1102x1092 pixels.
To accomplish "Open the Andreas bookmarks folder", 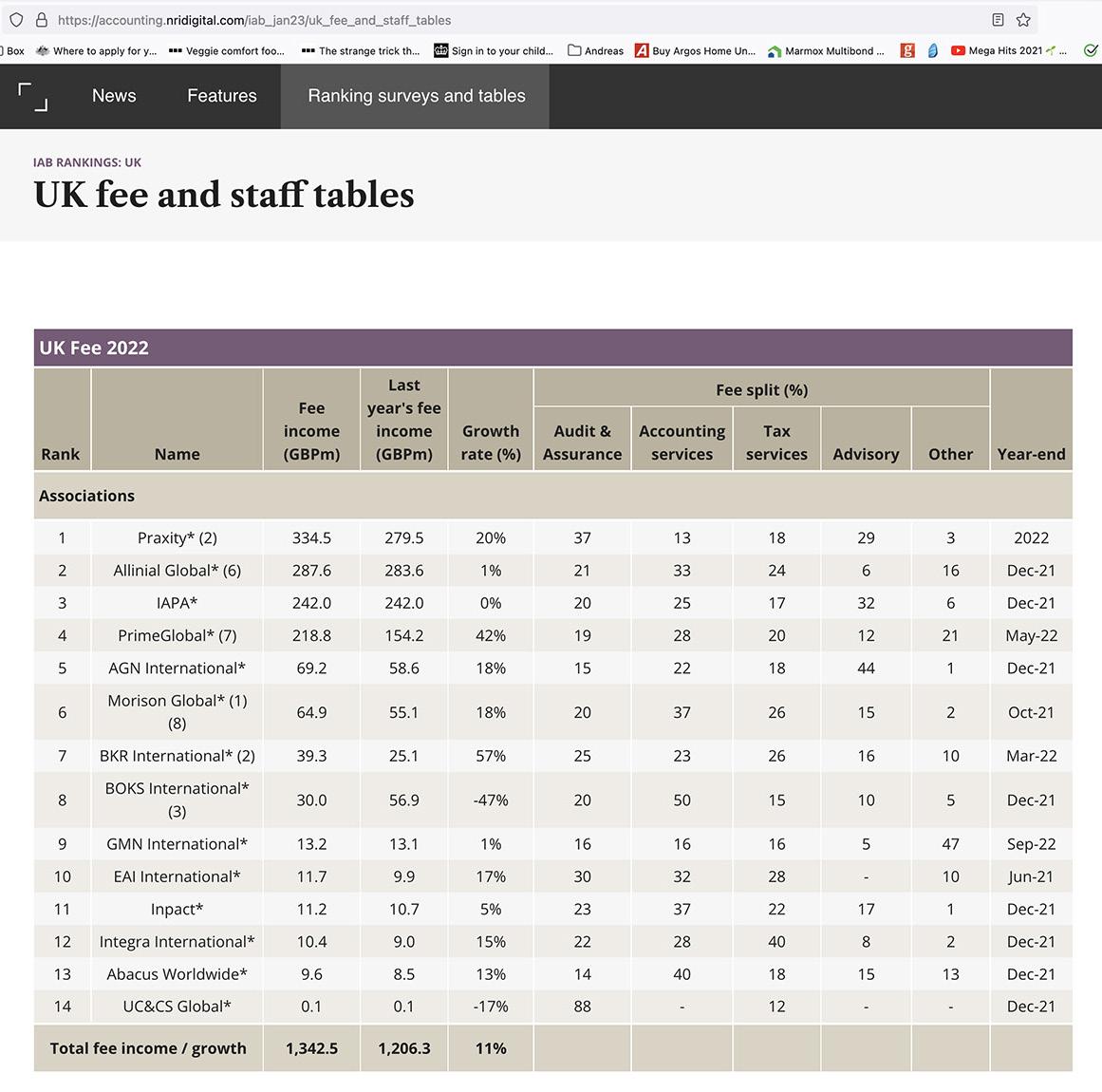I will coord(596,51).
